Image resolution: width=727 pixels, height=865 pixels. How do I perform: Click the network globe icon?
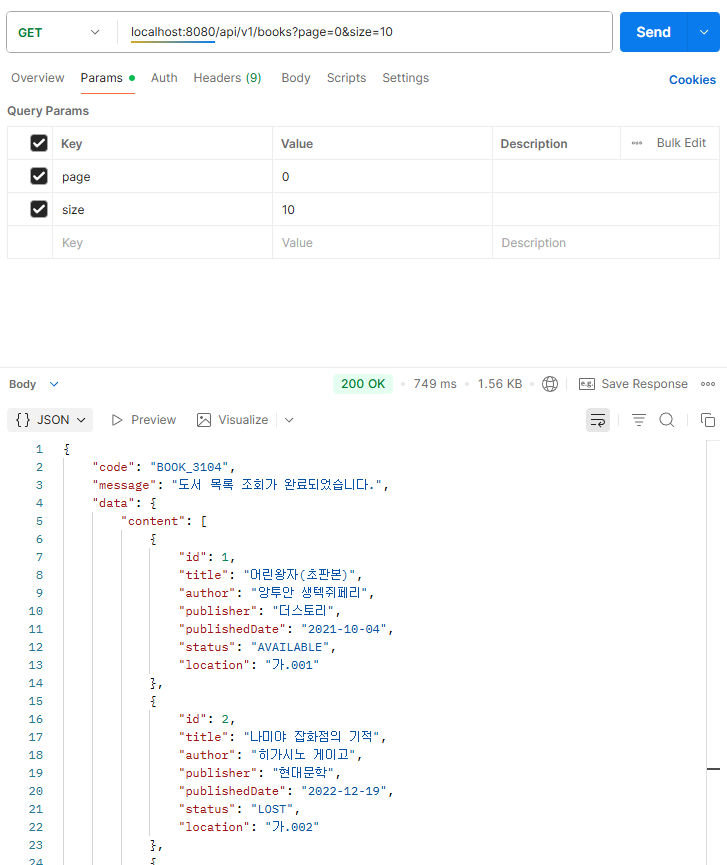(550, 384)
